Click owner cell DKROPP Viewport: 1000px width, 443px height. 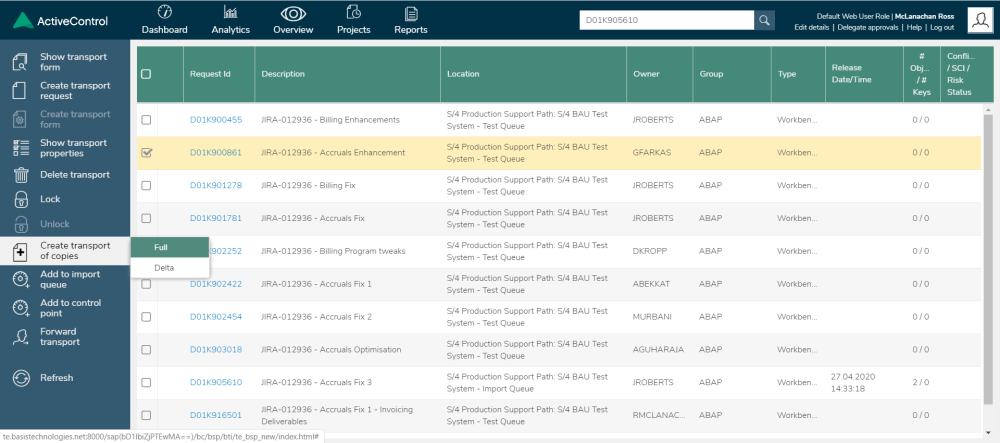(x=649, y=251)
